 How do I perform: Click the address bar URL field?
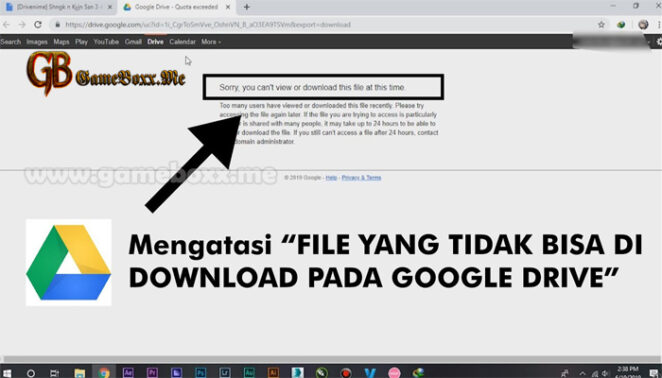coord(325,24)
